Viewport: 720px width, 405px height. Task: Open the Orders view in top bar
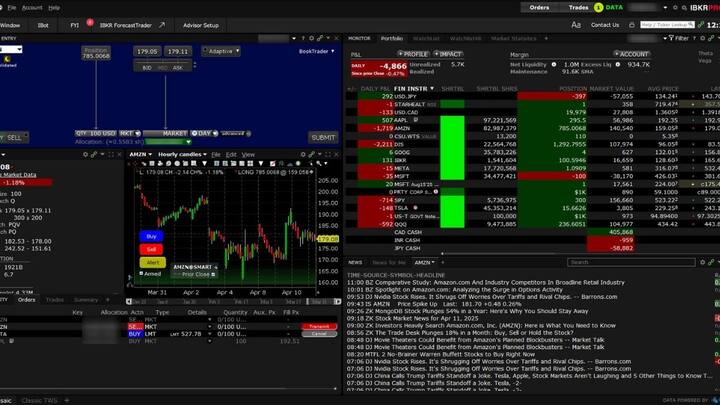click(539, 7)
